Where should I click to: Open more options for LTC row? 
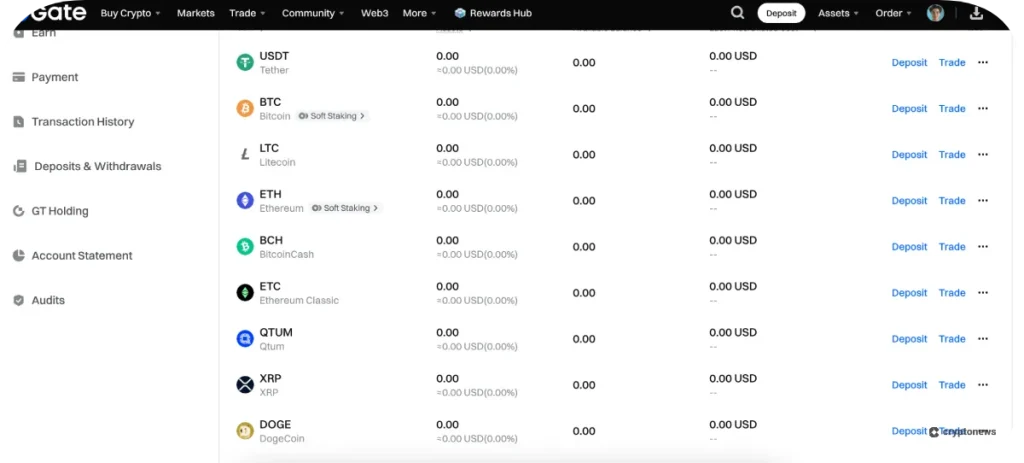(x=983, y=155)
